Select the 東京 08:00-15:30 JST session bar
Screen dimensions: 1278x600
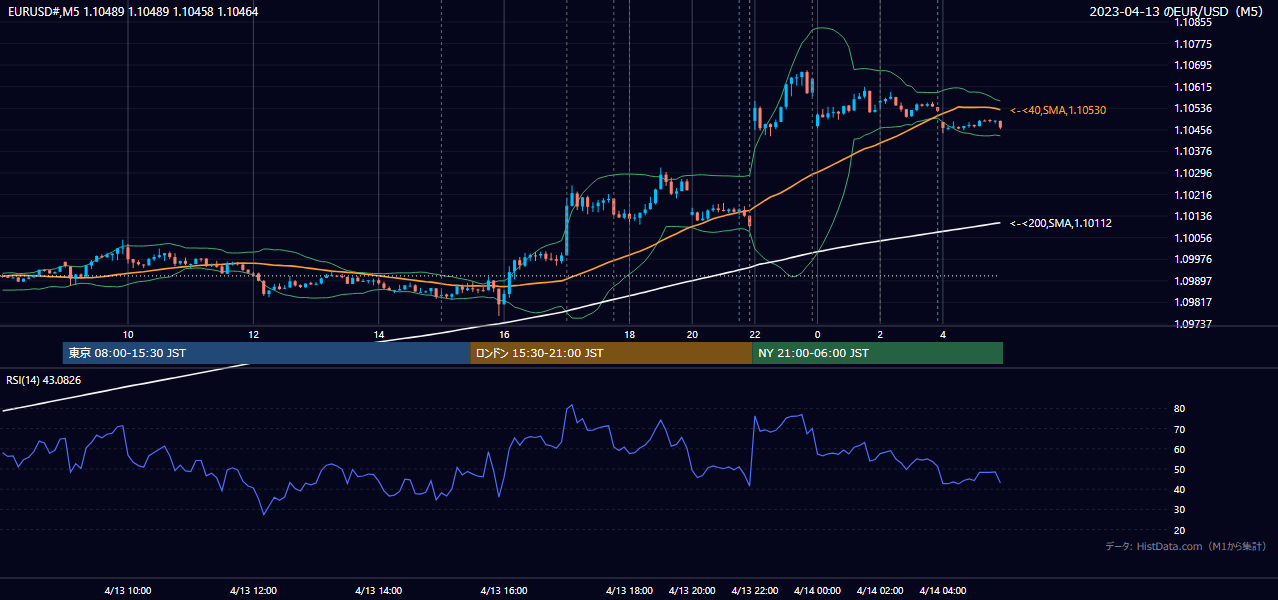tap(266, 353)
